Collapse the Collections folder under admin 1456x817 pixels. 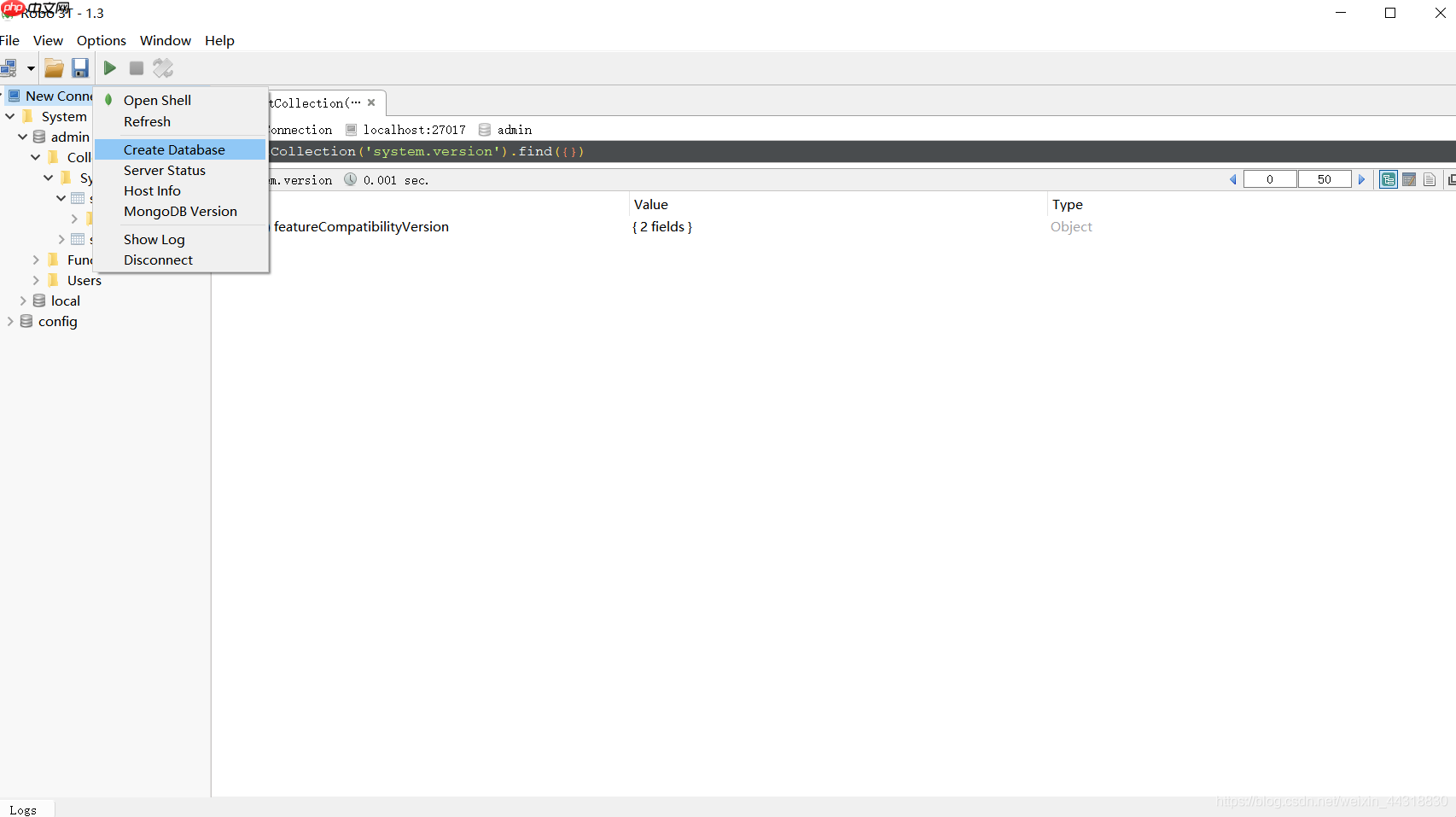pos(36,157)
